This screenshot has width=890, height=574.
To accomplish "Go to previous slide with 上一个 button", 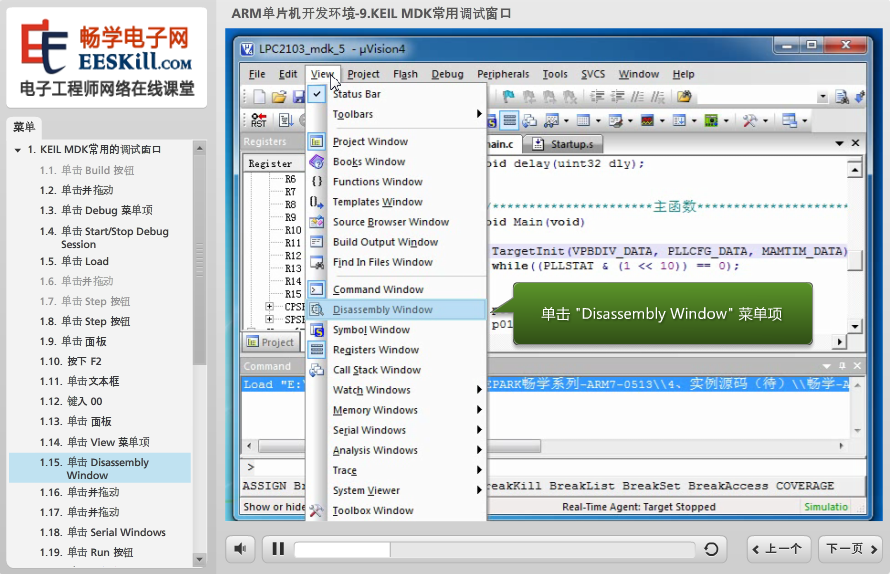I will tap(777, 549).
